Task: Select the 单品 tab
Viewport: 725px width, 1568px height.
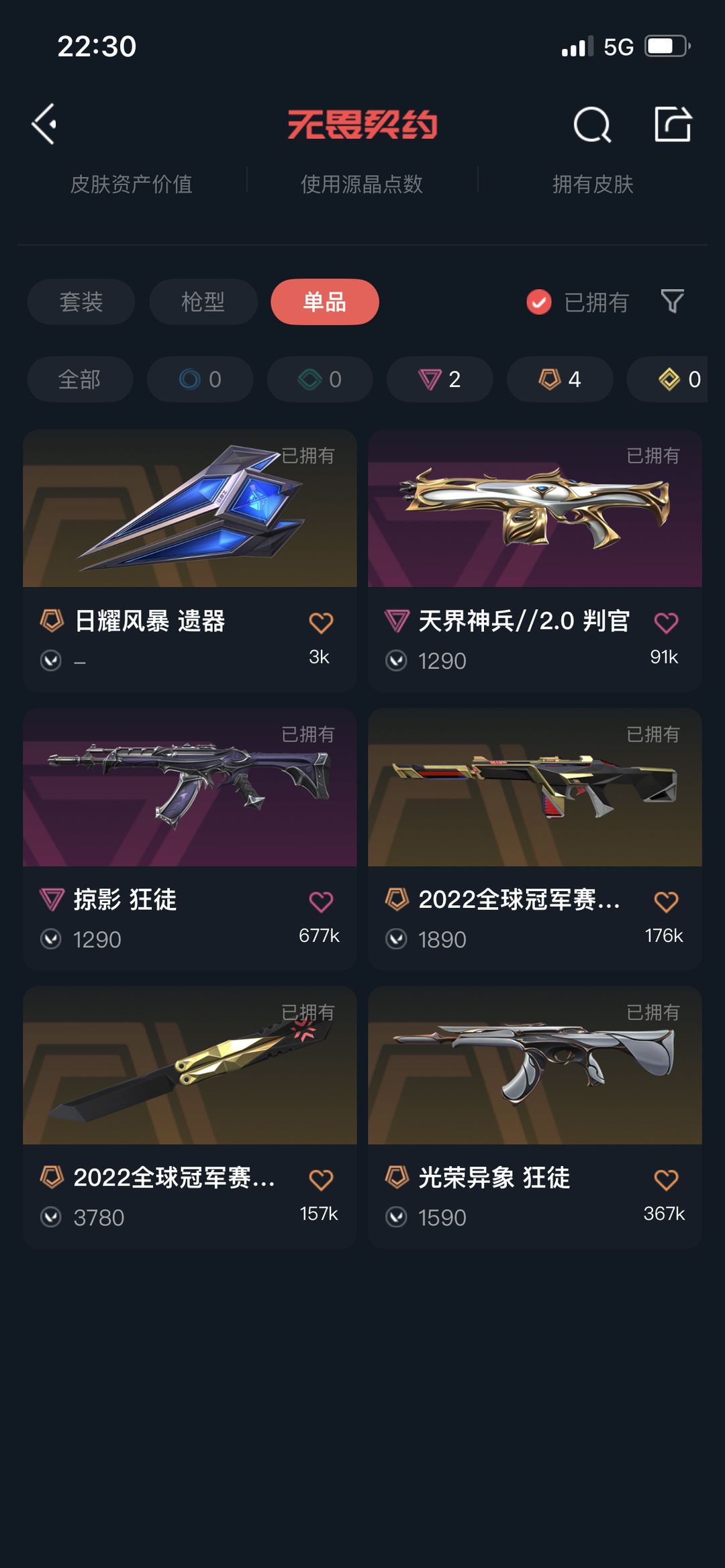Action: pos(325,302)
